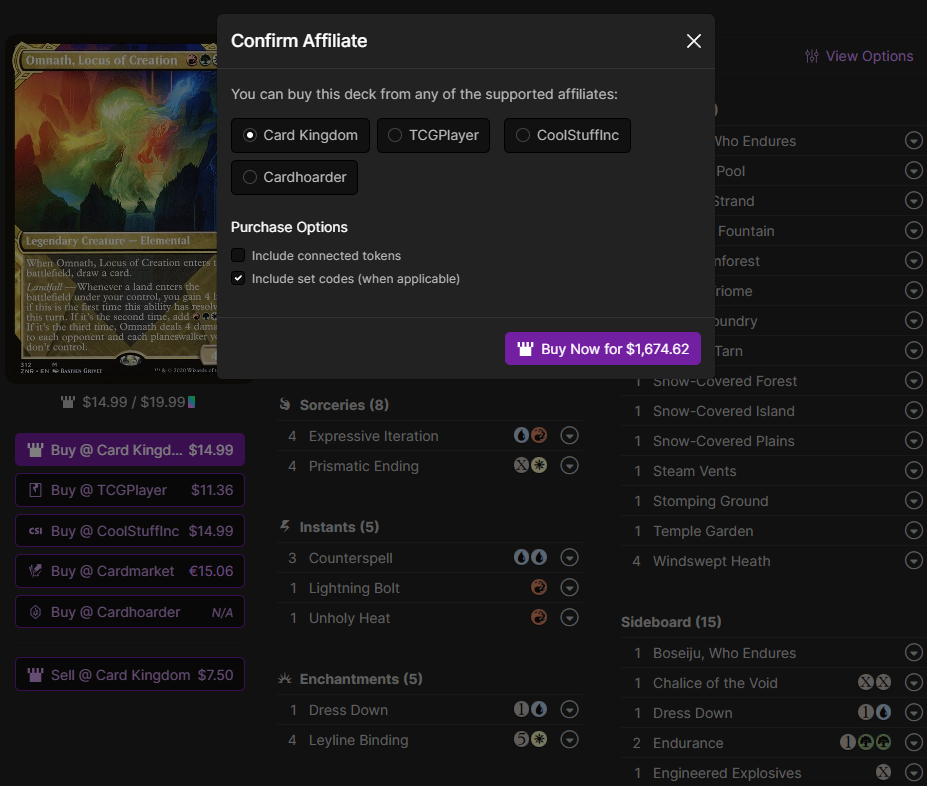Close the Confirm Affiliate dialog
Image resolution: width=927 pixels, height=786 pixels.
click(693, 41)
